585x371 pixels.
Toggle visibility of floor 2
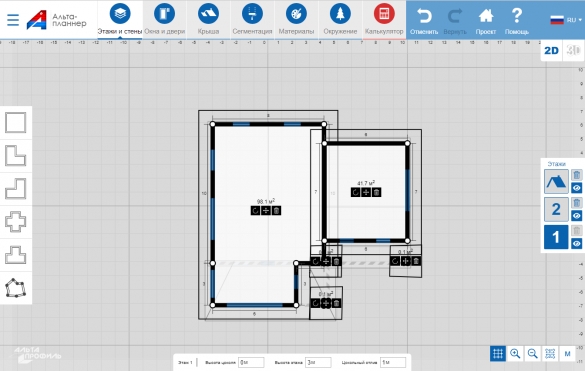pos(576,216)
